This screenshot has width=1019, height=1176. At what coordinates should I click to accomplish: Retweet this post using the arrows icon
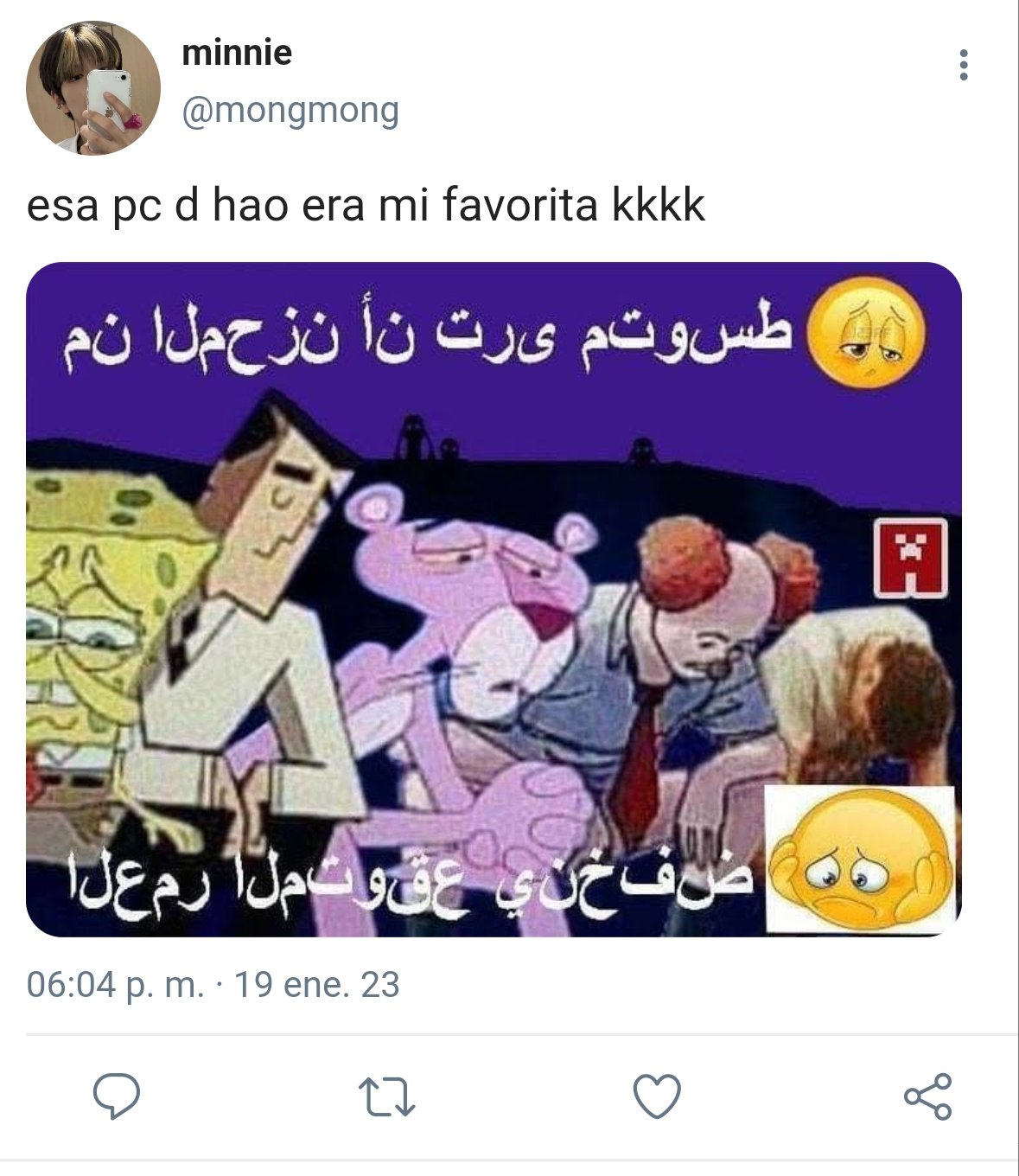pos(386,1096)
